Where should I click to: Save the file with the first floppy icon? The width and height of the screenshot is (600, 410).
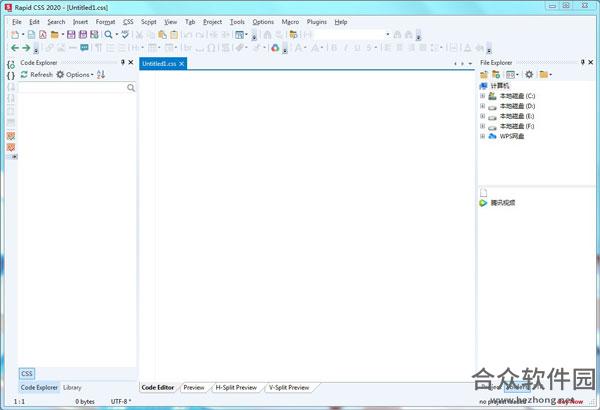(71, 35)
